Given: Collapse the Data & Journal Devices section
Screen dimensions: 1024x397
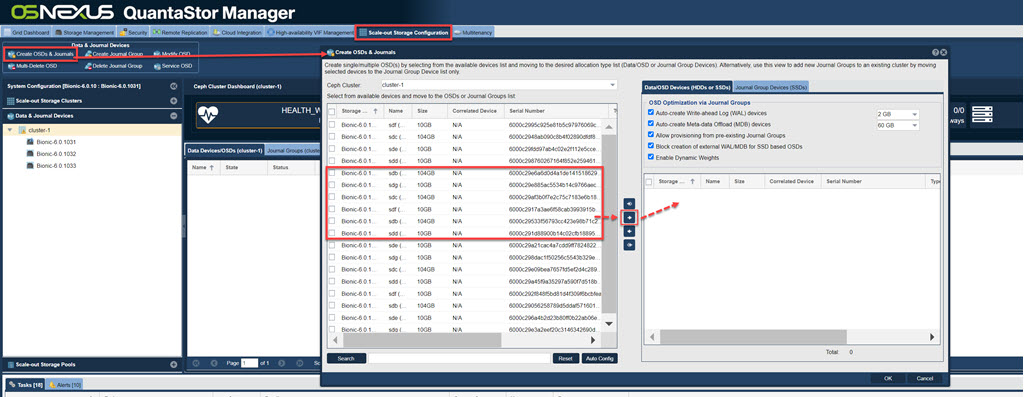Looking at the screenshot, I should click(174, 116).
